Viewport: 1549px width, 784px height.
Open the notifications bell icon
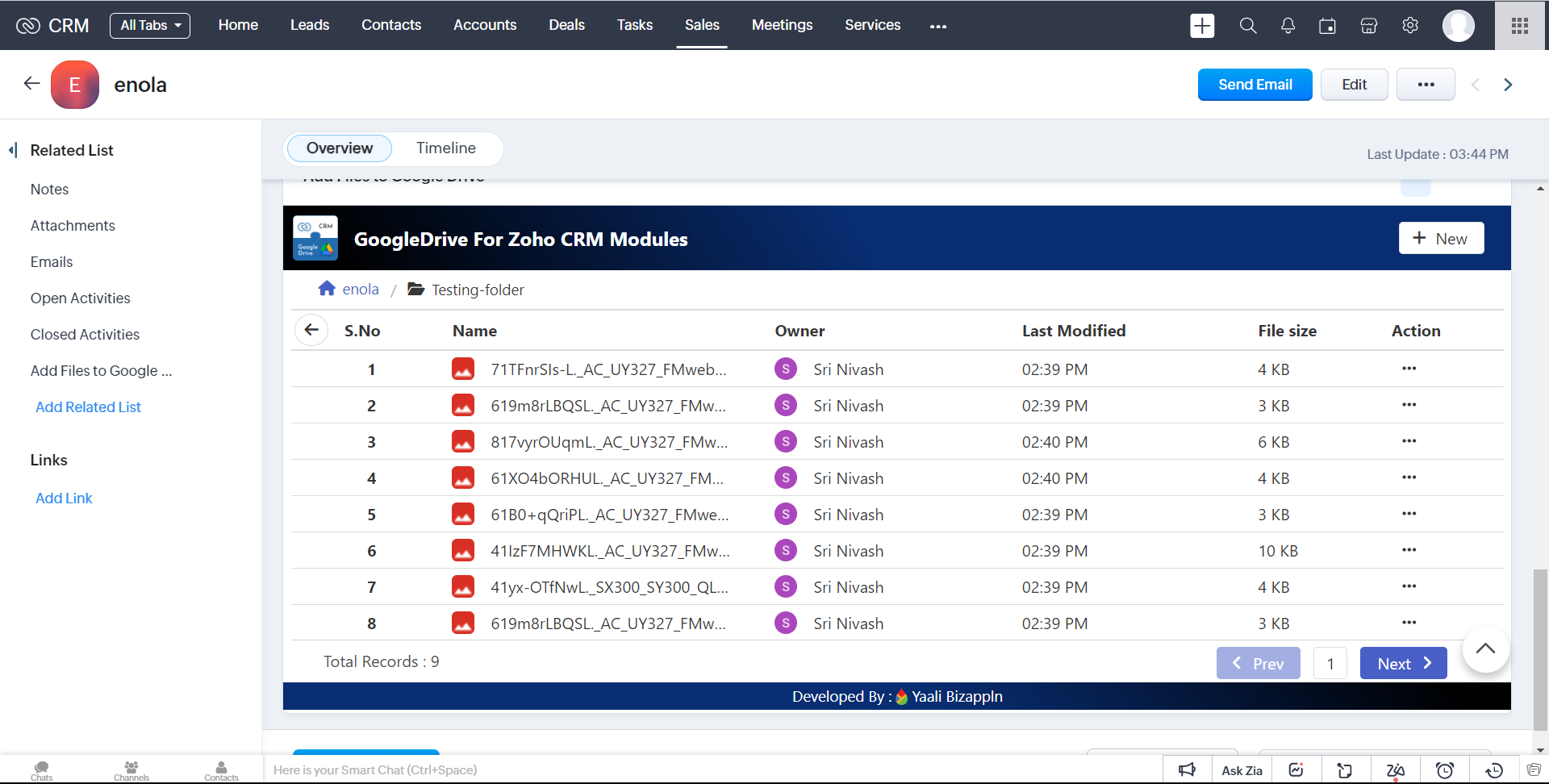1288,26
